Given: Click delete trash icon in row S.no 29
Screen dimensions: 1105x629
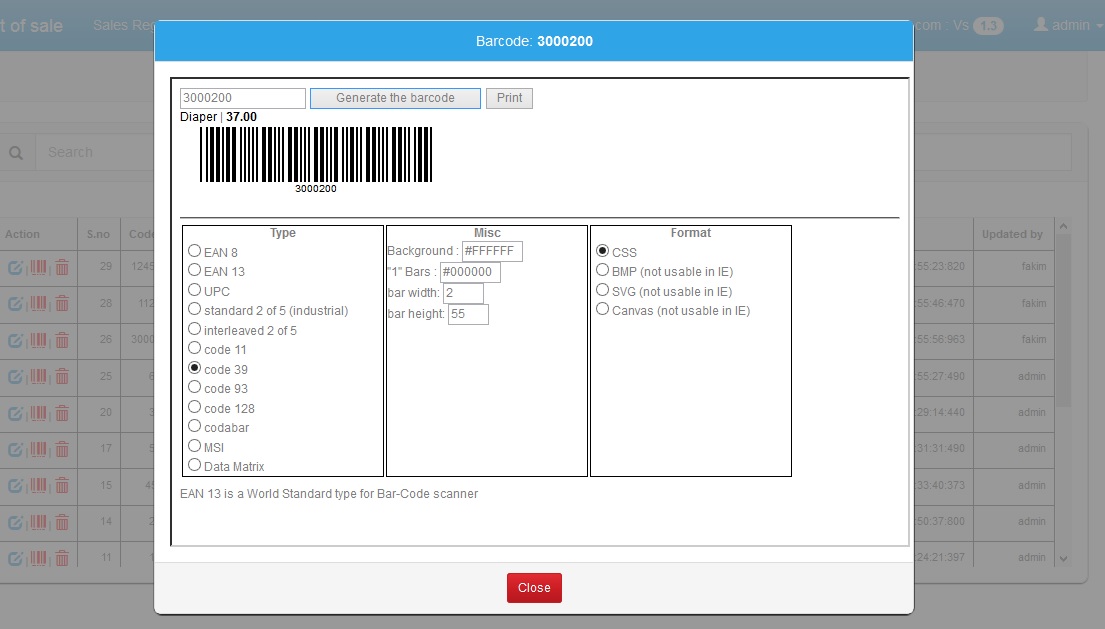Looking at the screenshot, I should click(x=62, y=267).
